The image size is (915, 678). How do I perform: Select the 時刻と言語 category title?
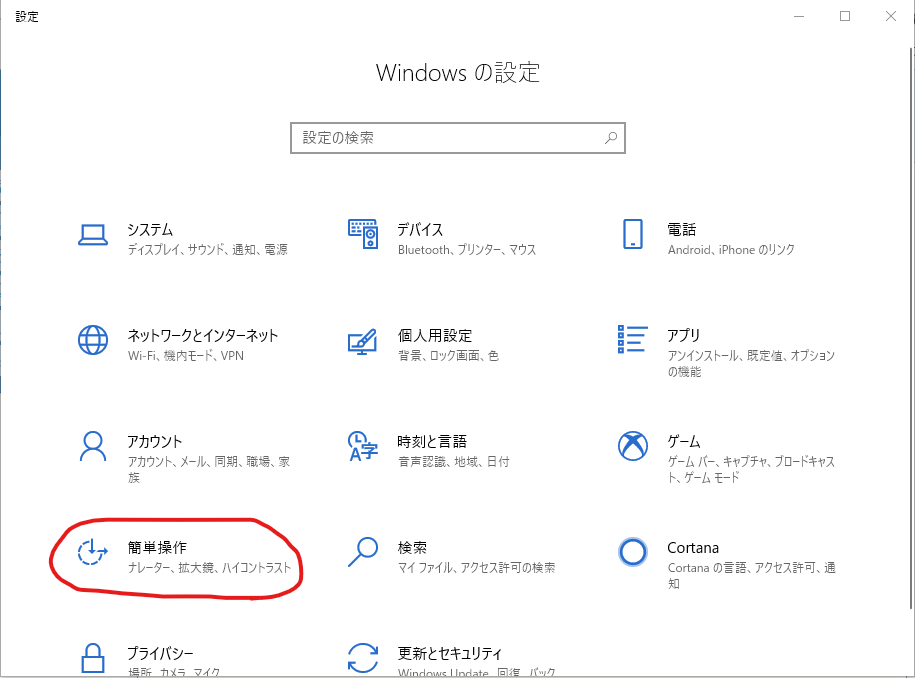[x=432, y=442]
